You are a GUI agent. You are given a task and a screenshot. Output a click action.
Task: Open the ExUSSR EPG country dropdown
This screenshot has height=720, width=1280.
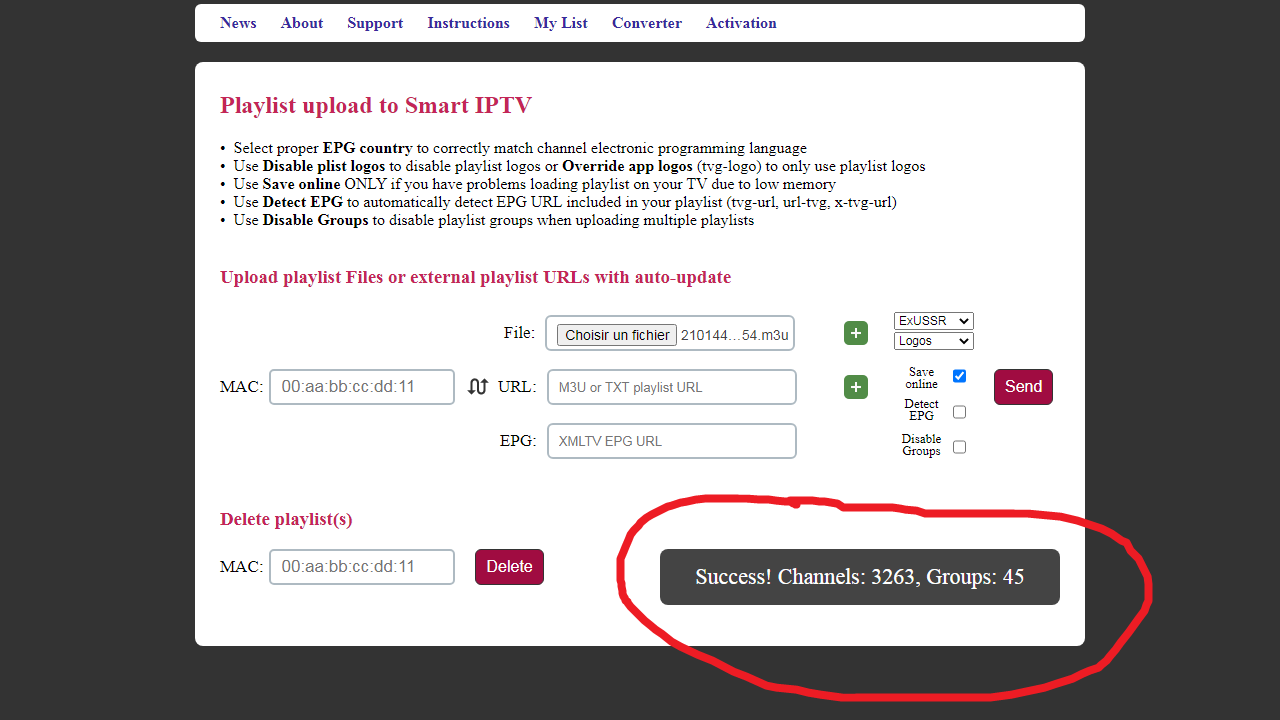934,321
